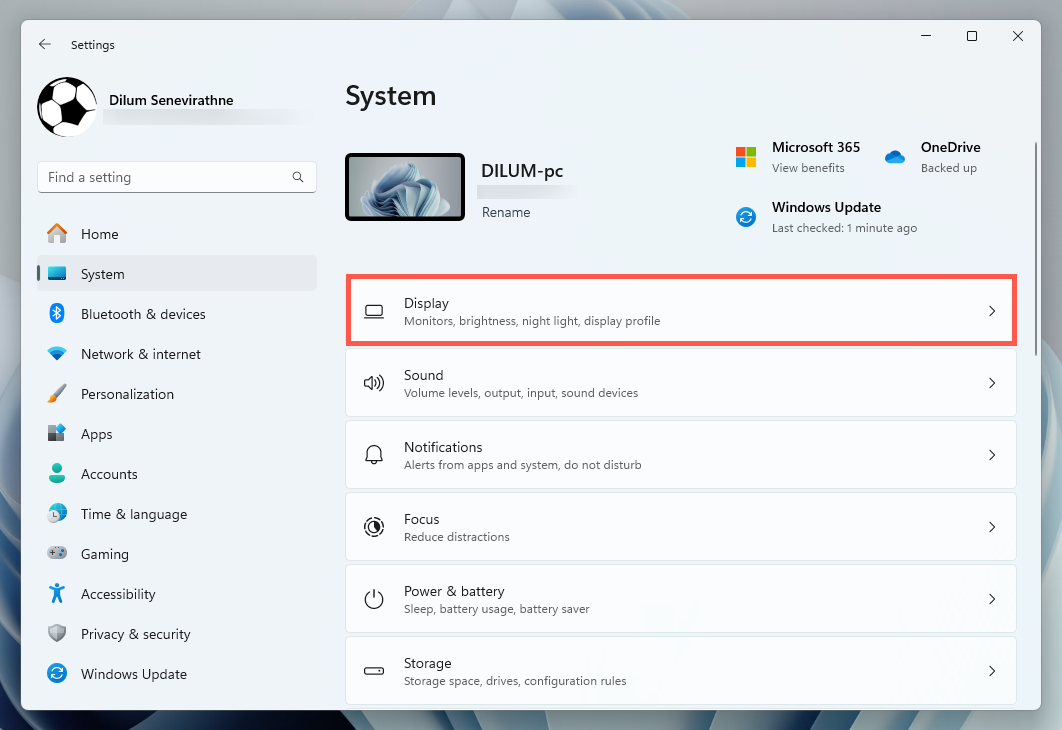
Task: Expand the Storage row chevron
Action: point(992,671)
